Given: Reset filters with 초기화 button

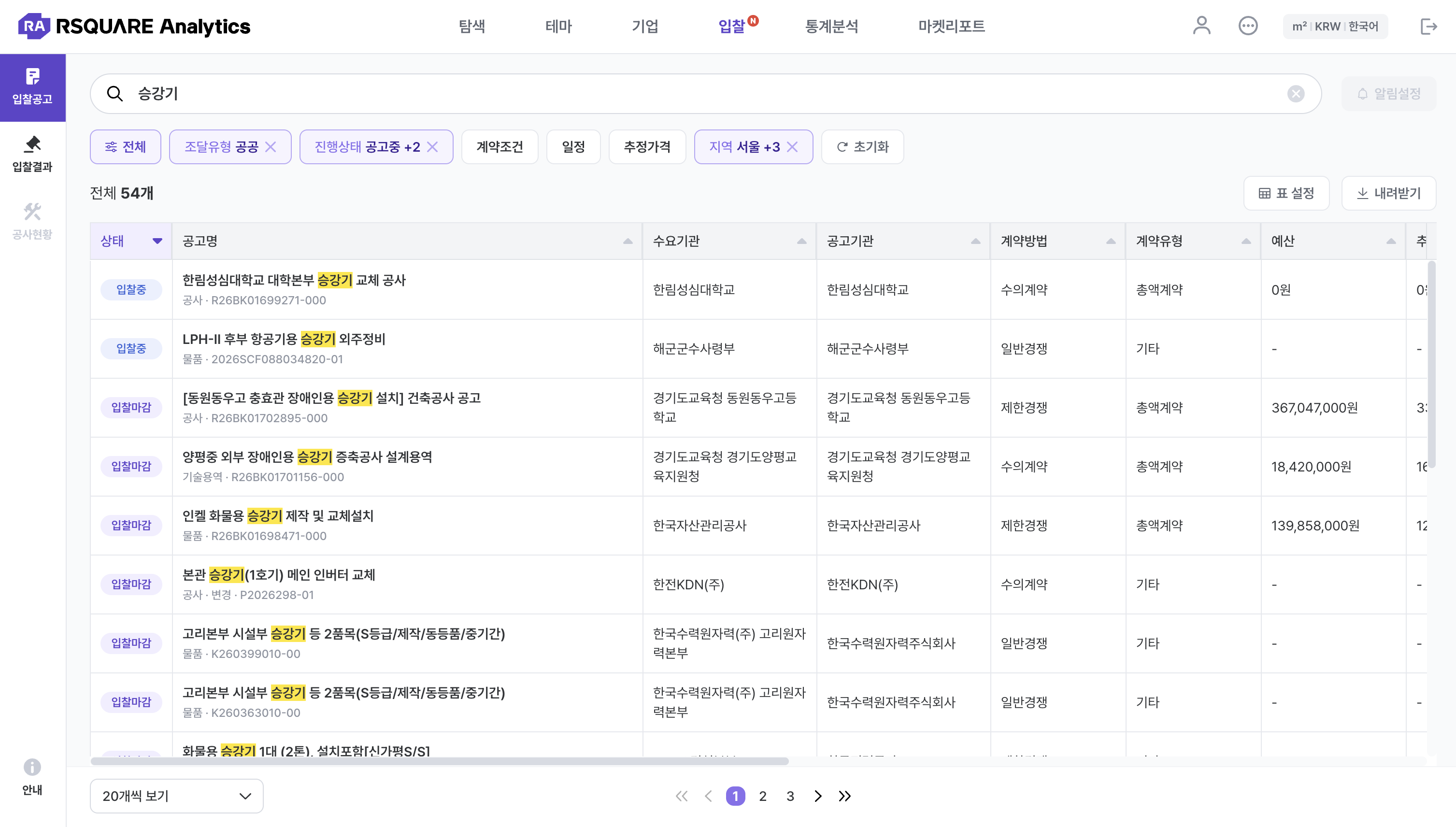Looking at the screenshot, I should click(x=862, y=147).
